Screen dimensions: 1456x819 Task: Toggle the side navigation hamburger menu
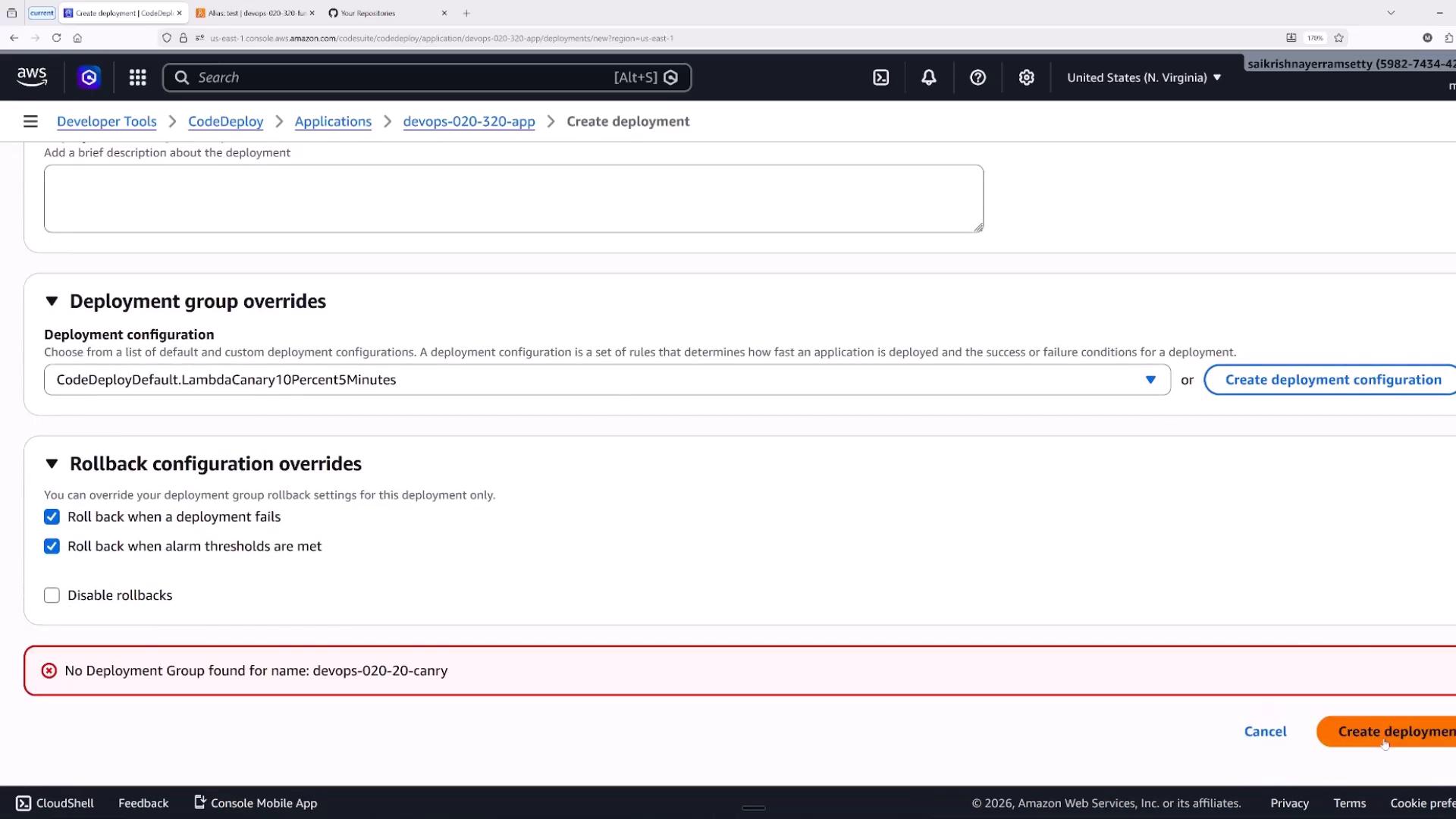click(30, 121)
